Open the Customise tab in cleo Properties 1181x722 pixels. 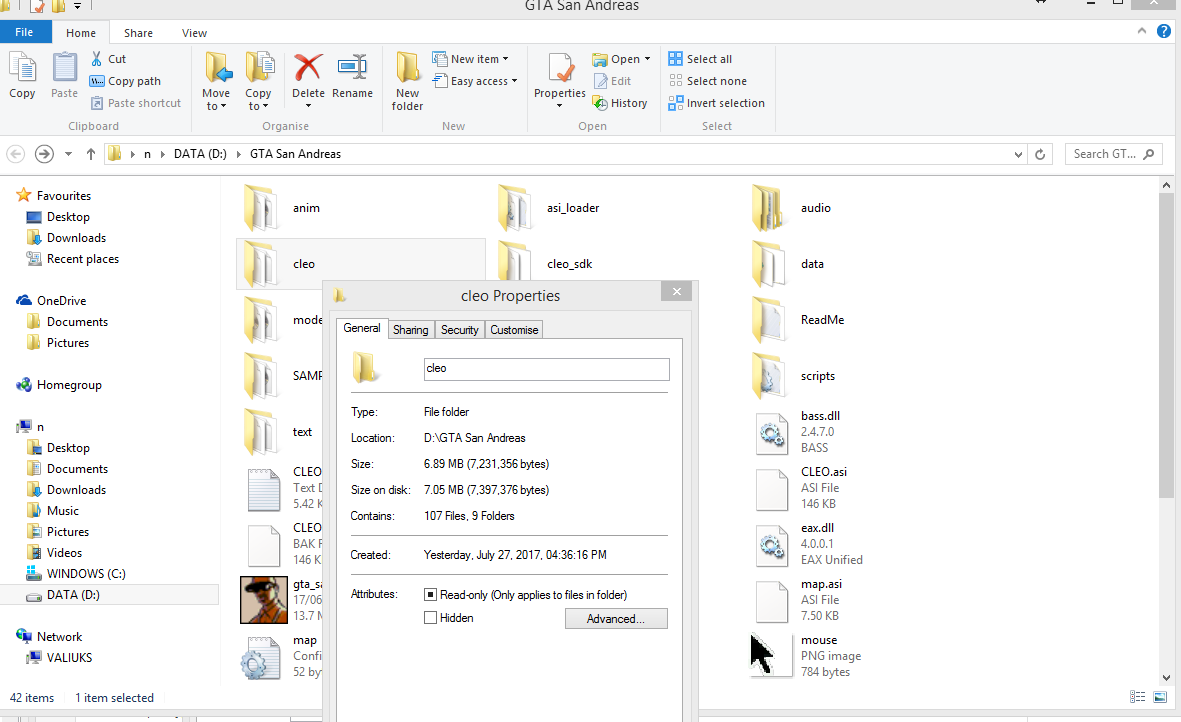coord(514,330)
